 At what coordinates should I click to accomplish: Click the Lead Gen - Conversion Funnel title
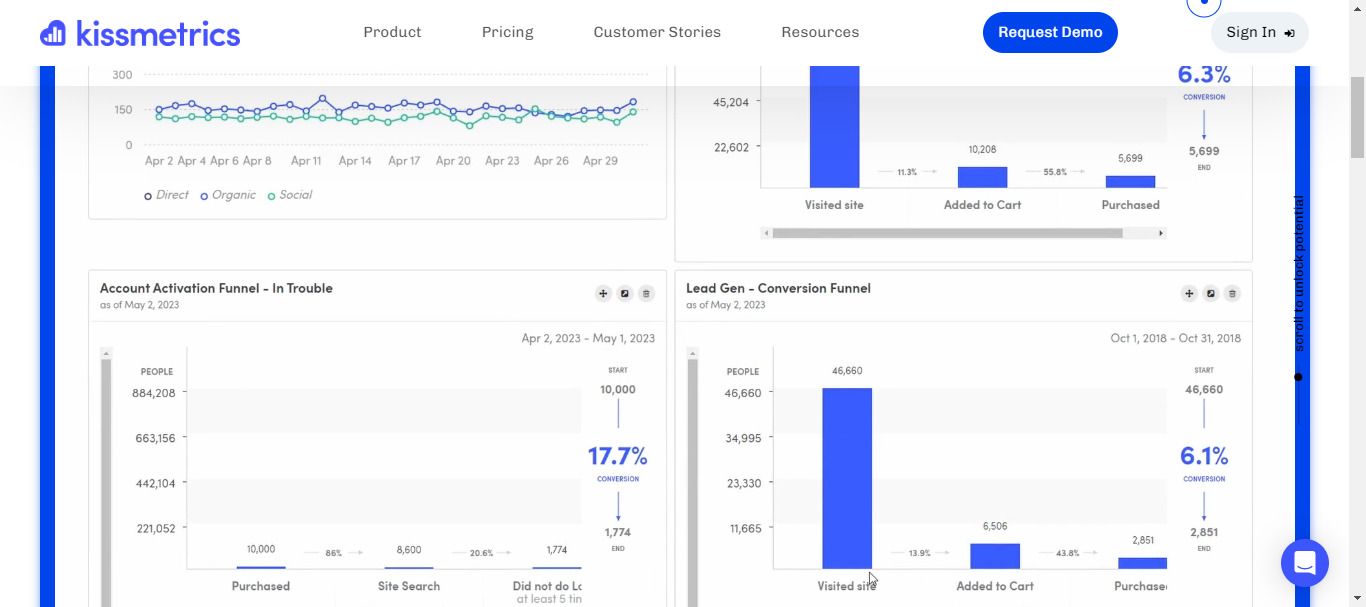tap(778, 288)
